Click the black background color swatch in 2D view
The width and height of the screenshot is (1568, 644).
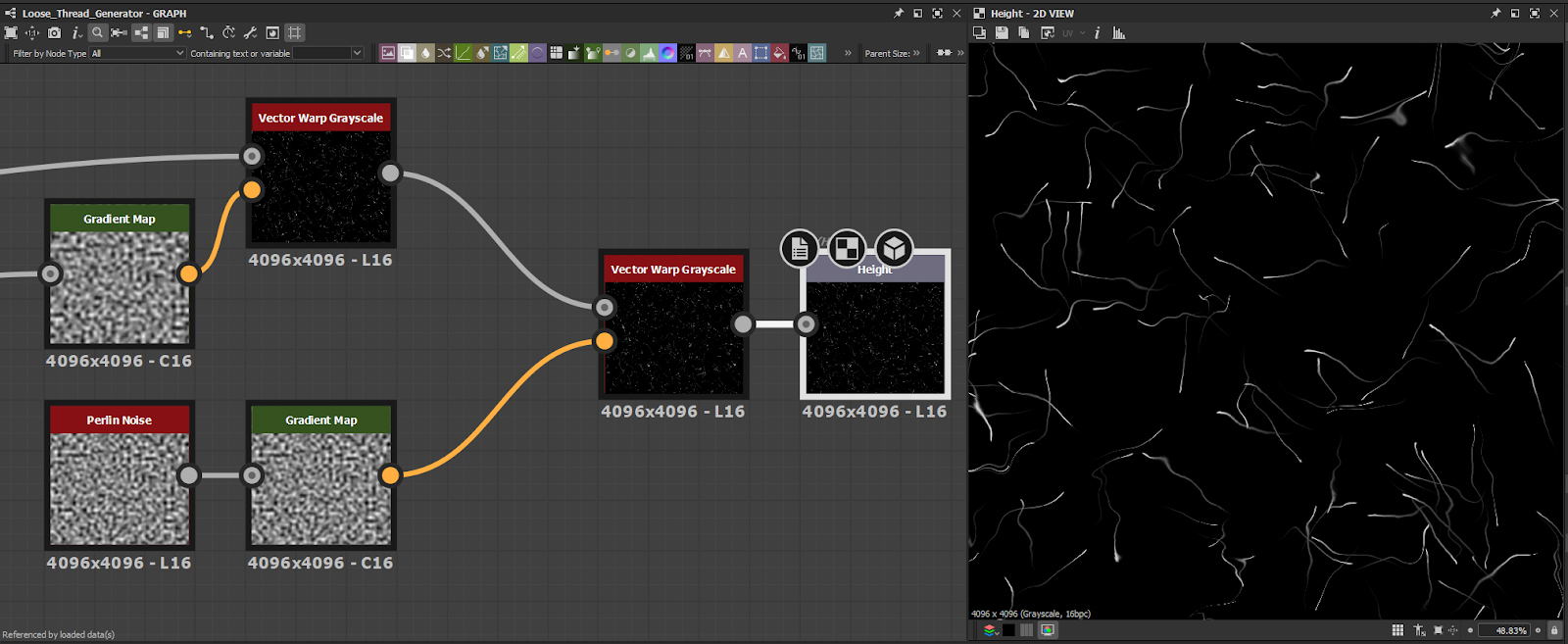tap(1008, 630)
